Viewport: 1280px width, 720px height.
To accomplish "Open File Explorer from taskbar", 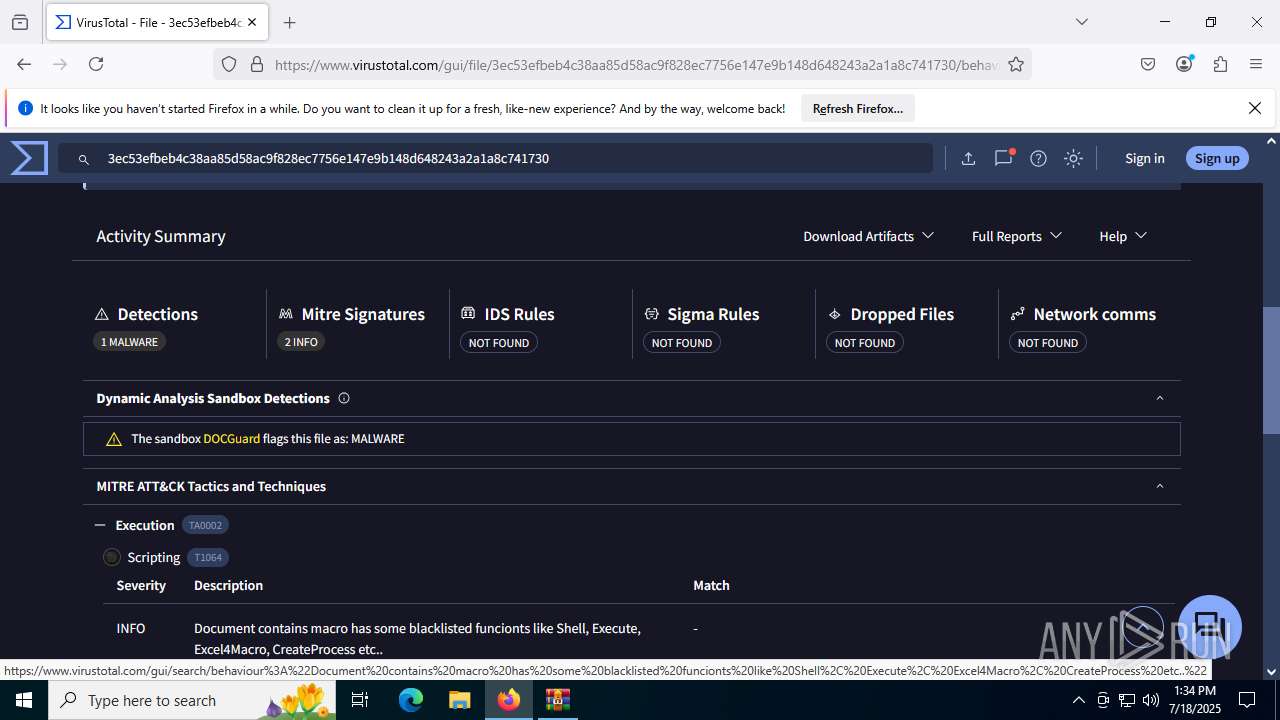I will click(x=459, y=700).
